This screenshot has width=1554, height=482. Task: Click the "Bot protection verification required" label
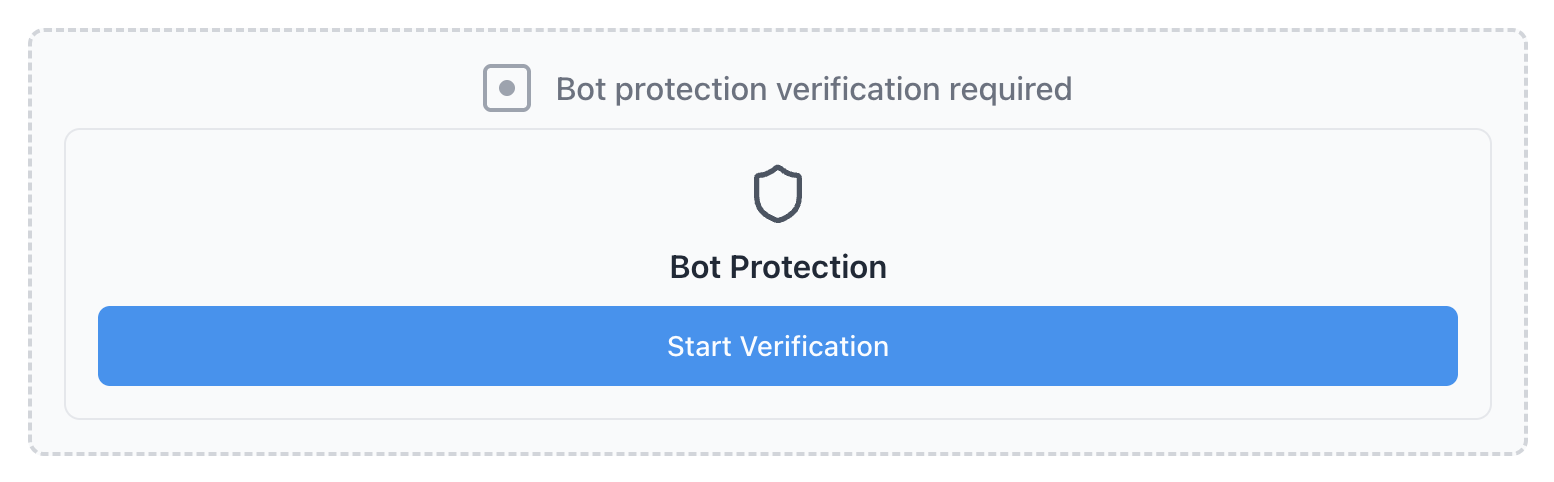click(813, 89)
